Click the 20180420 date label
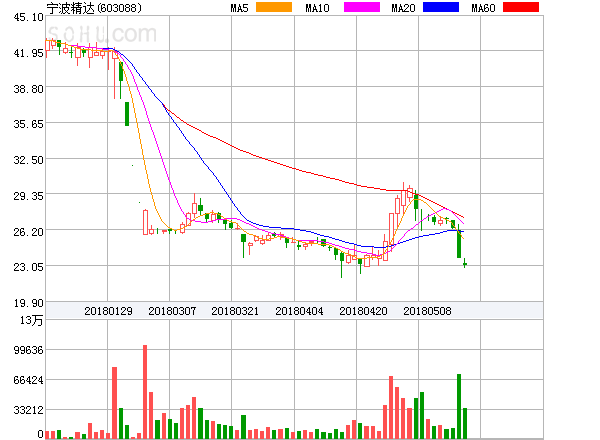The height and width of the screenshot is (440, 600). pos(363,311)
